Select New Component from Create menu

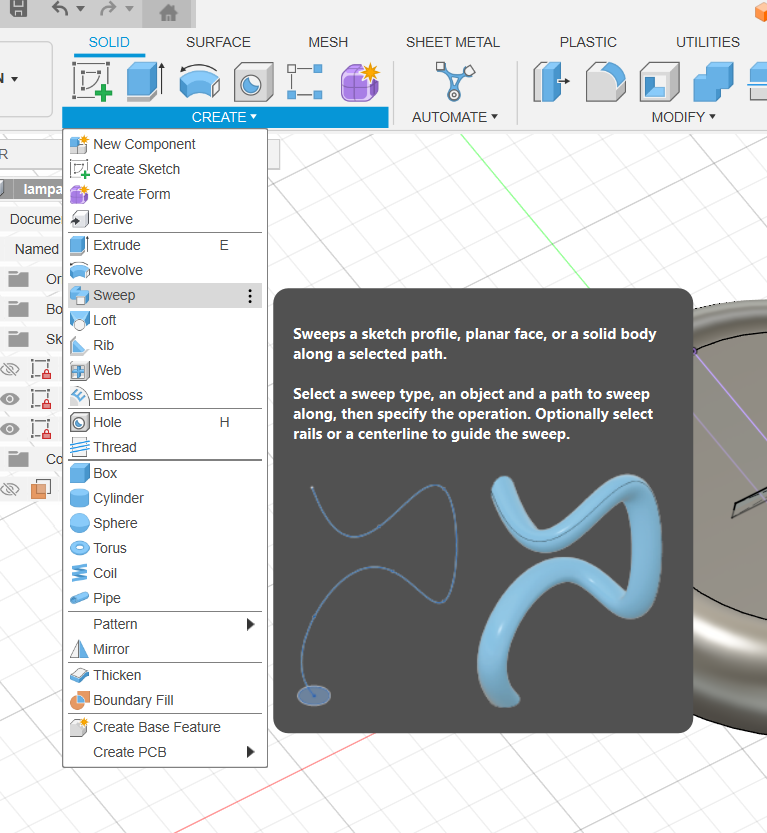click(165, 144)
